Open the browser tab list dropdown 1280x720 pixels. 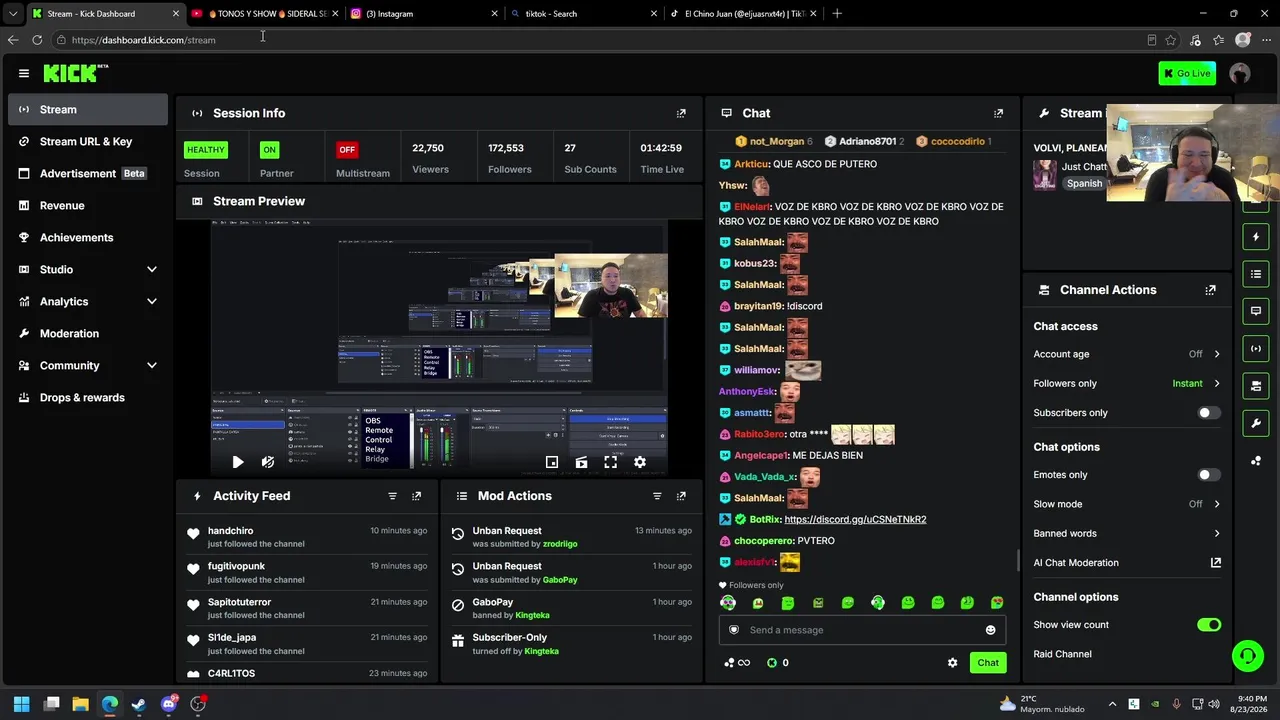click(13, 14)
